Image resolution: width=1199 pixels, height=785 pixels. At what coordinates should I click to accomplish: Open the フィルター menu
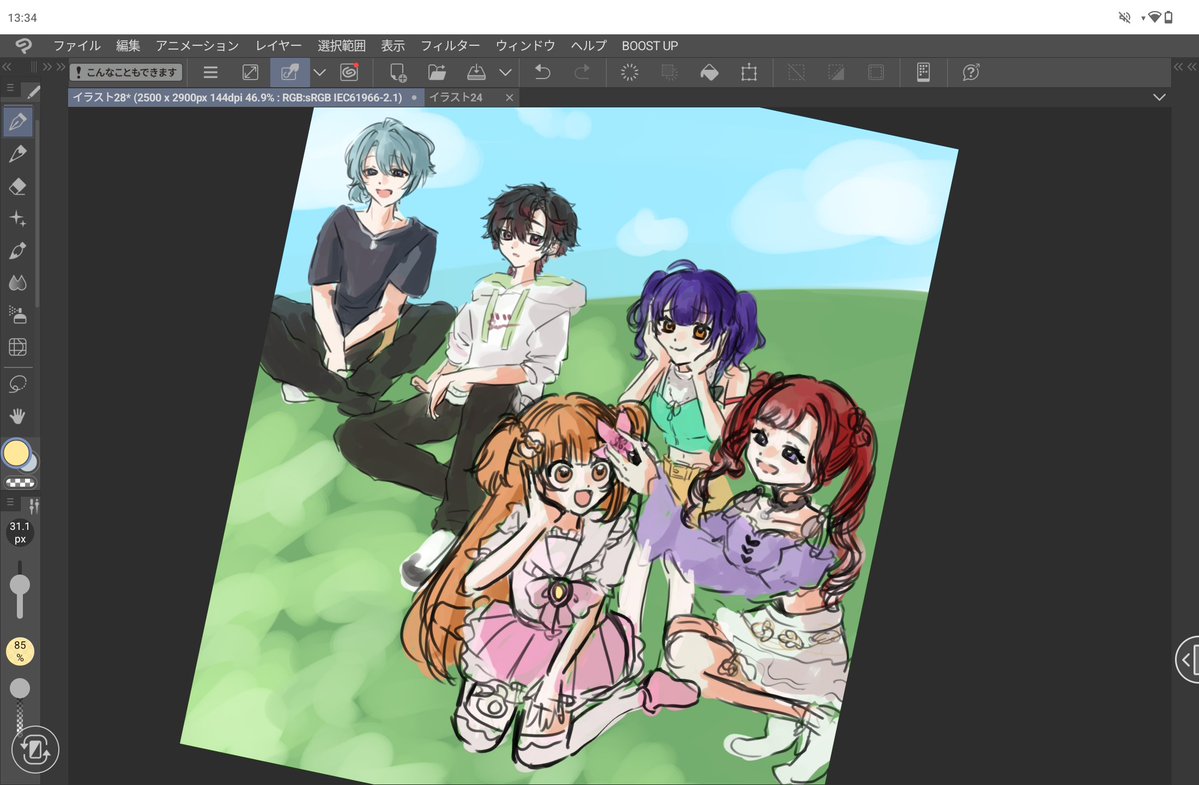click(450, 46)
